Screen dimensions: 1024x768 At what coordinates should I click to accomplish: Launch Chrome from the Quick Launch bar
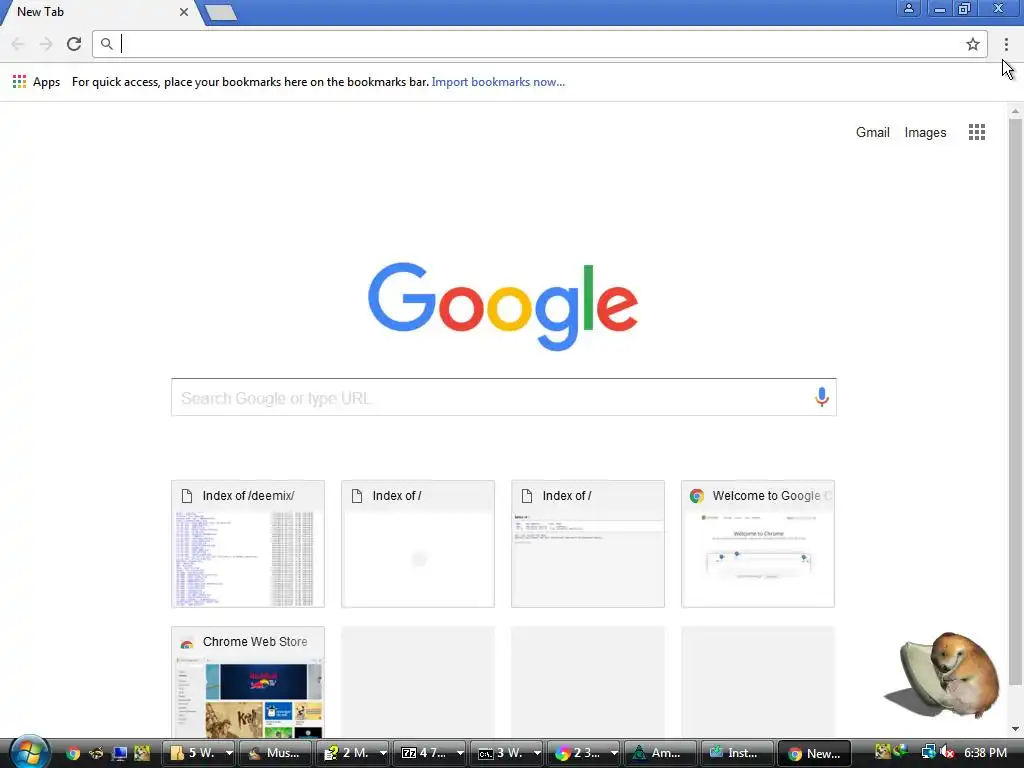(72, 753)
